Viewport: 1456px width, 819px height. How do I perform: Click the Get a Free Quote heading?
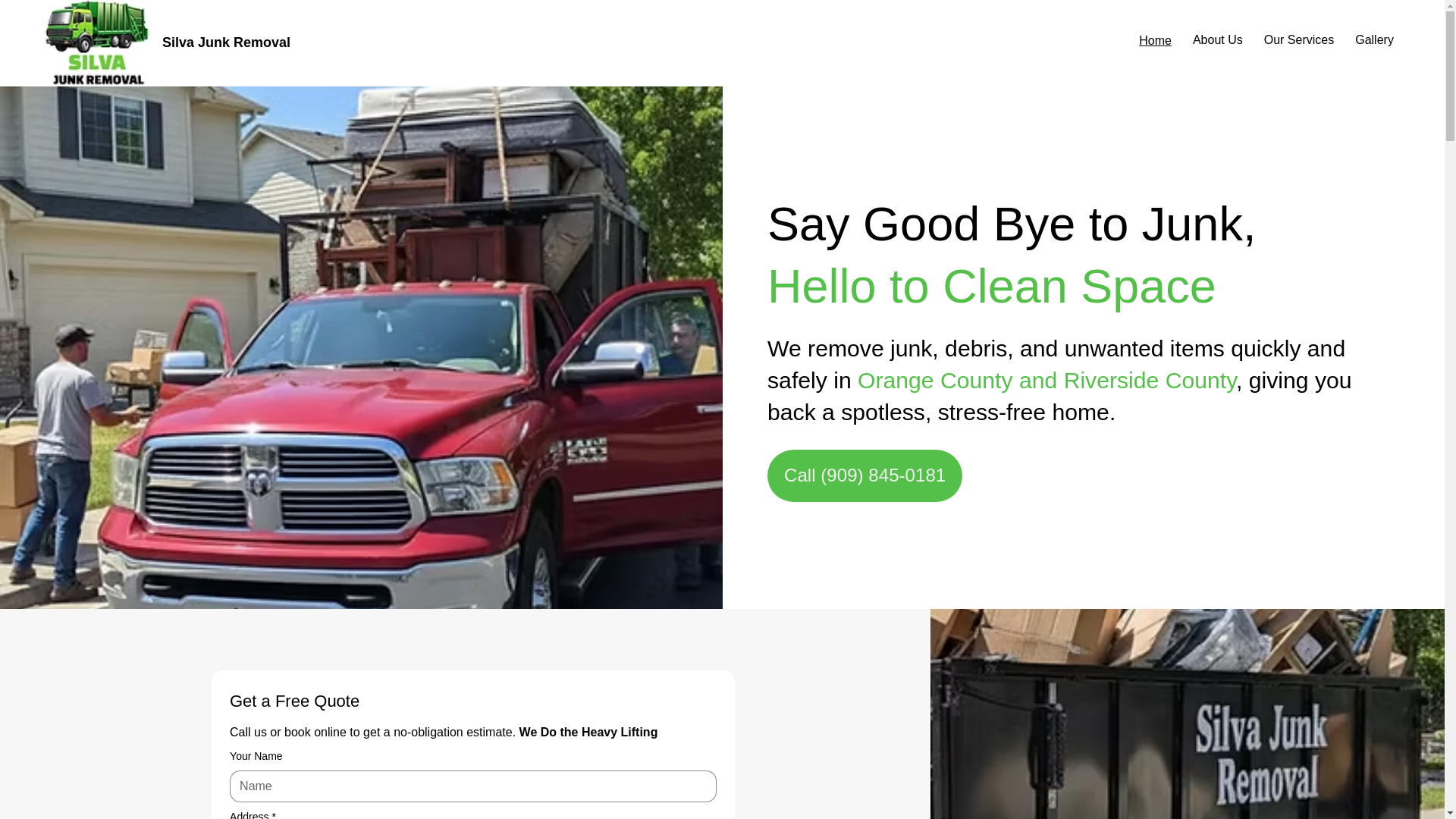click(294, 701)
